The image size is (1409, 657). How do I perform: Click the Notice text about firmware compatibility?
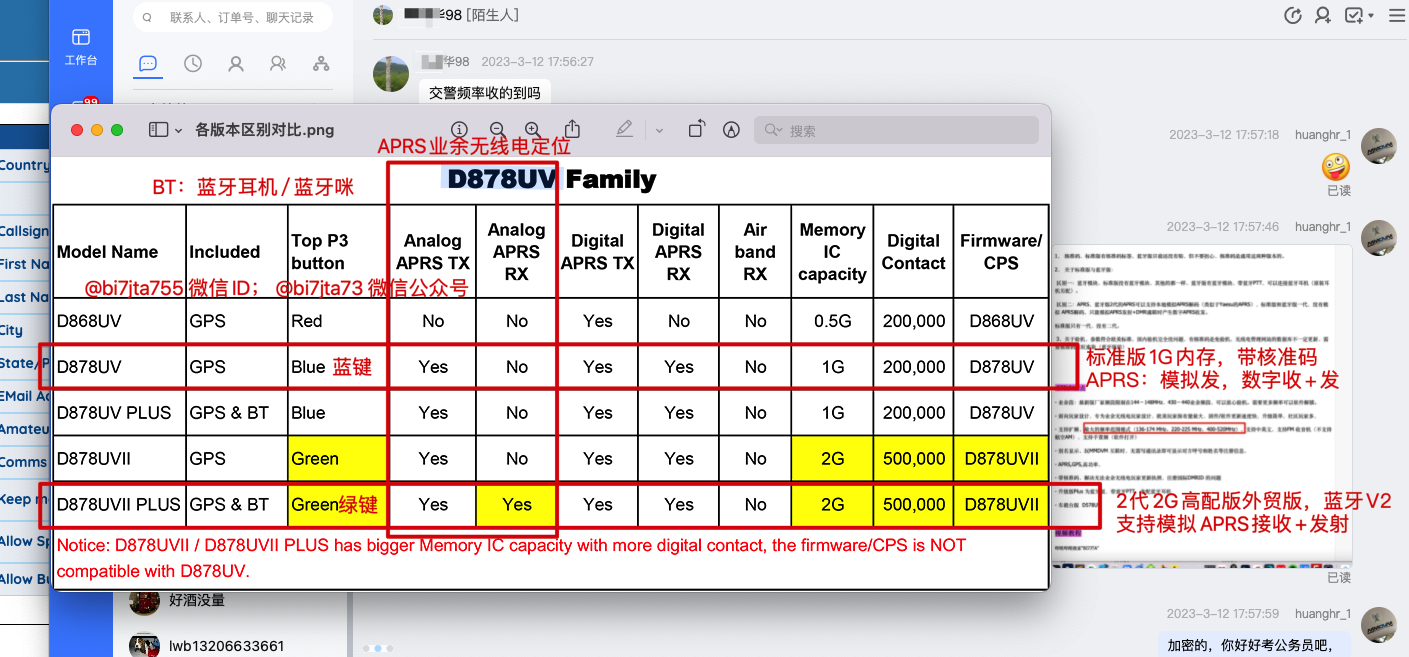point(511,559)
